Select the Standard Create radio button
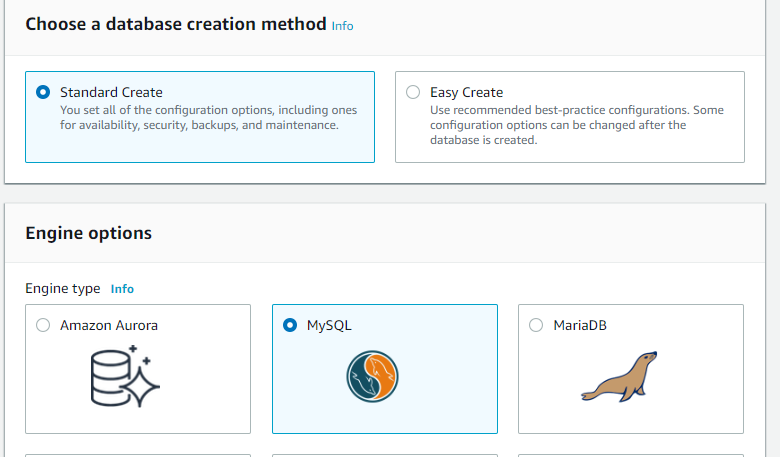 coord(43,92)
